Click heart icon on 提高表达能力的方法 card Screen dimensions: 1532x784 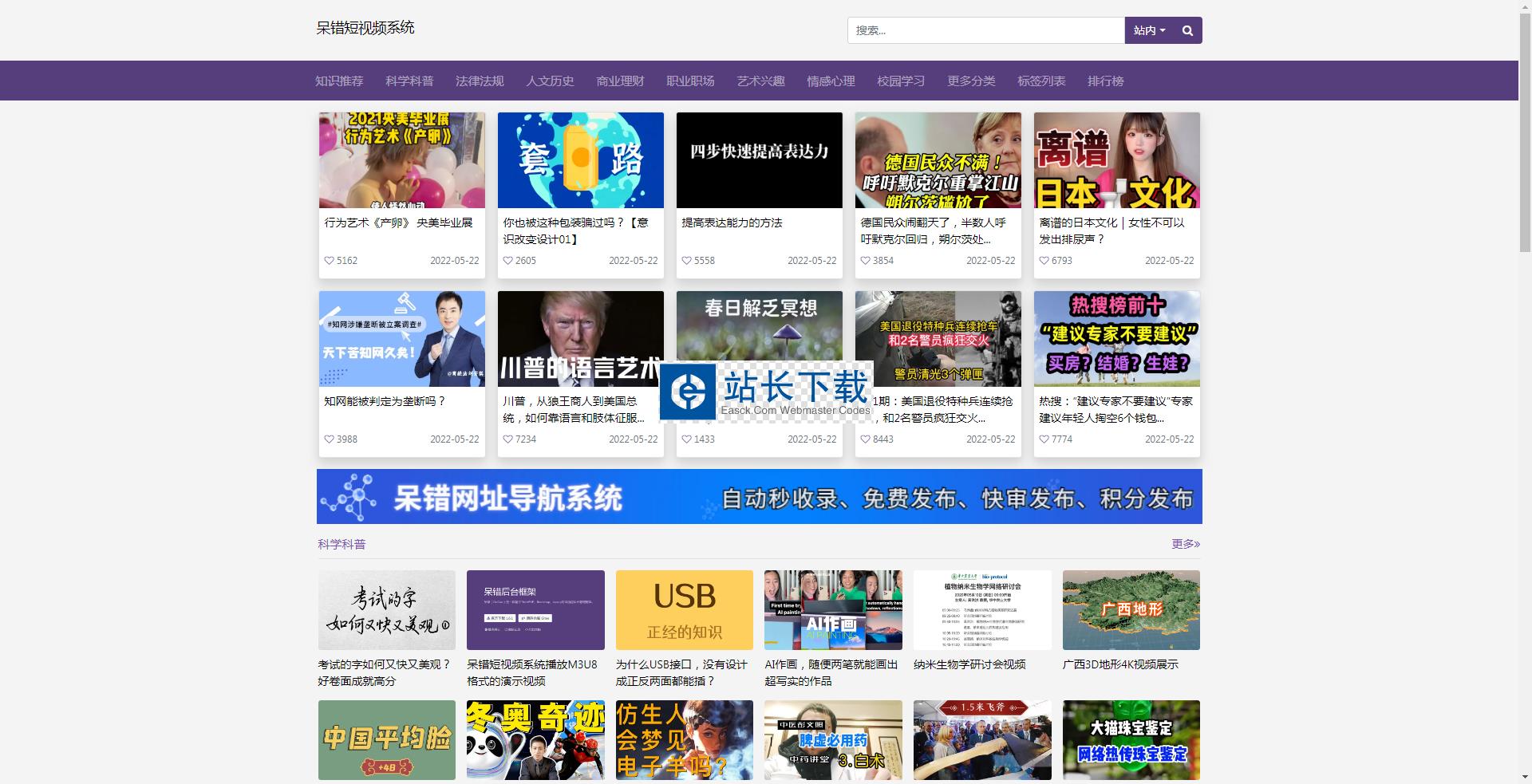point(686,261)
